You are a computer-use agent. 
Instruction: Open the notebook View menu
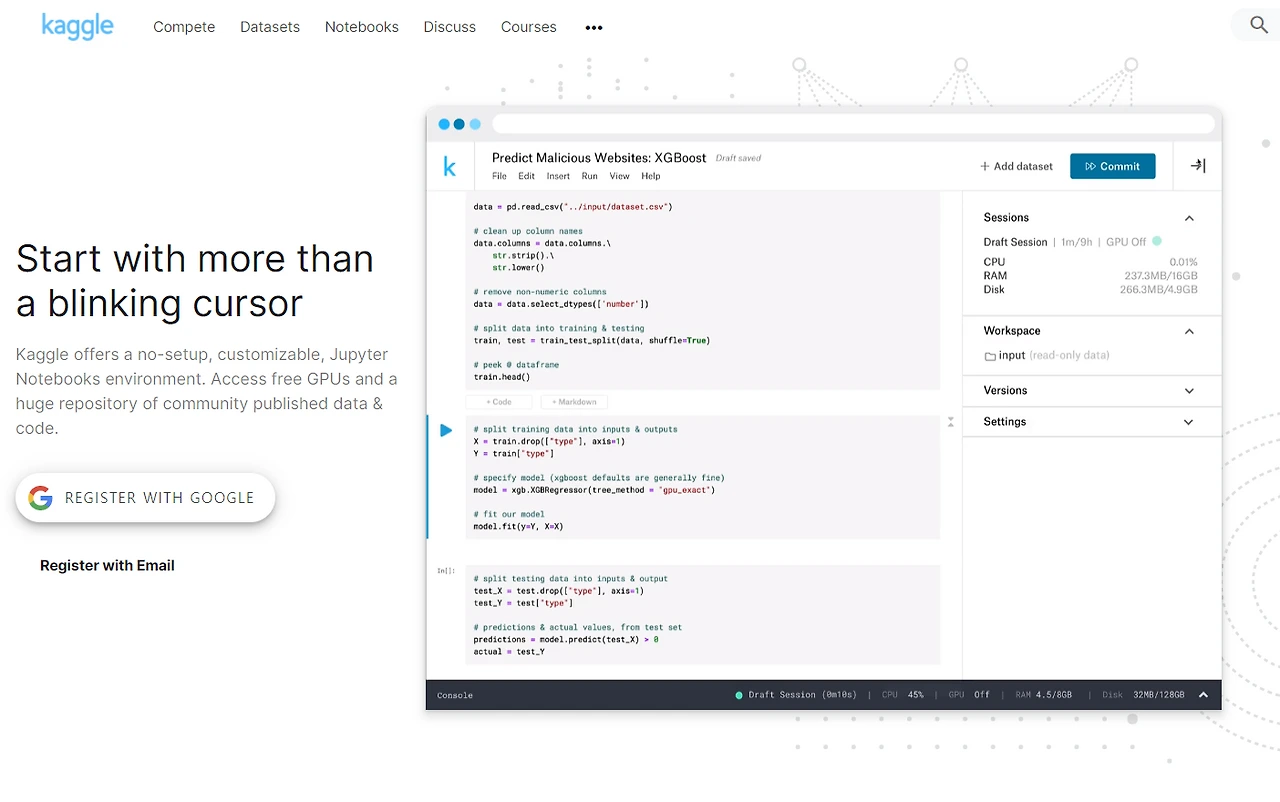point(620,176)
